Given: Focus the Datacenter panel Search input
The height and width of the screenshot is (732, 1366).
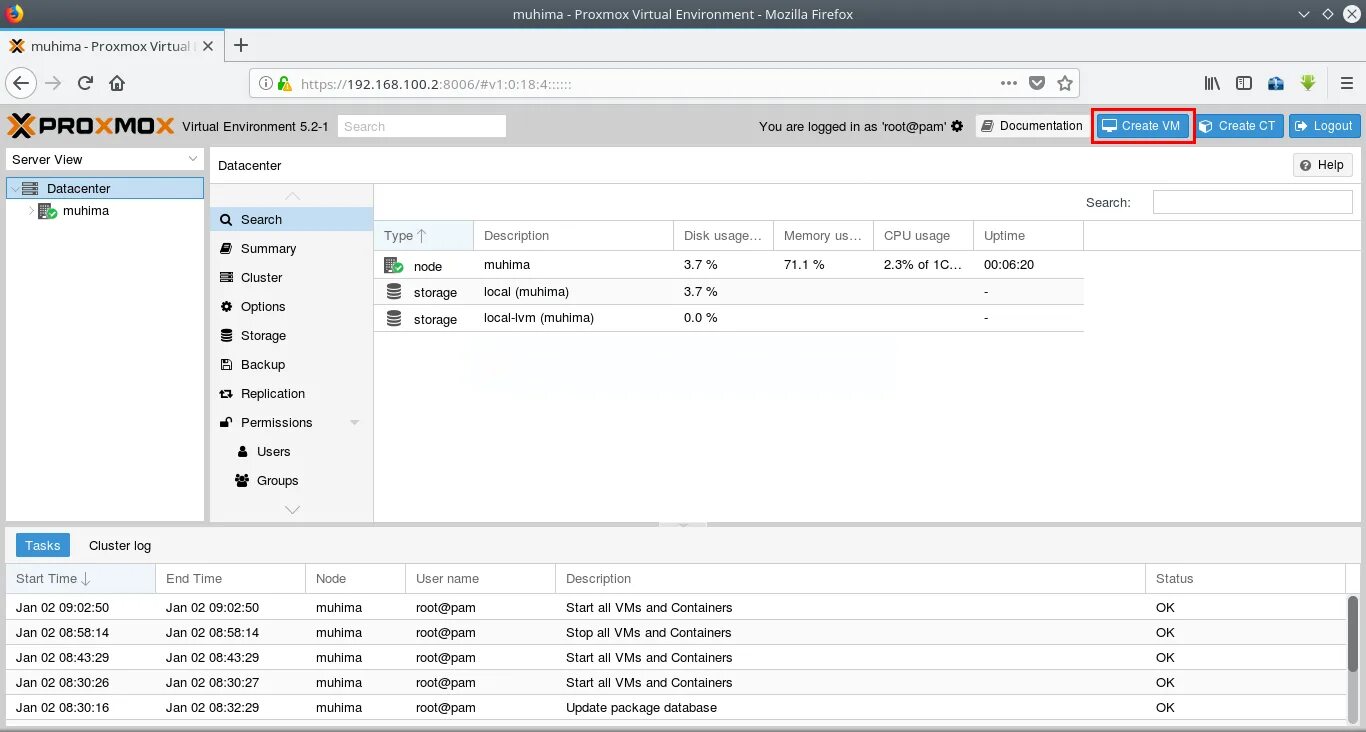Looking at the screenshot, I should [x=1252, y=202].
